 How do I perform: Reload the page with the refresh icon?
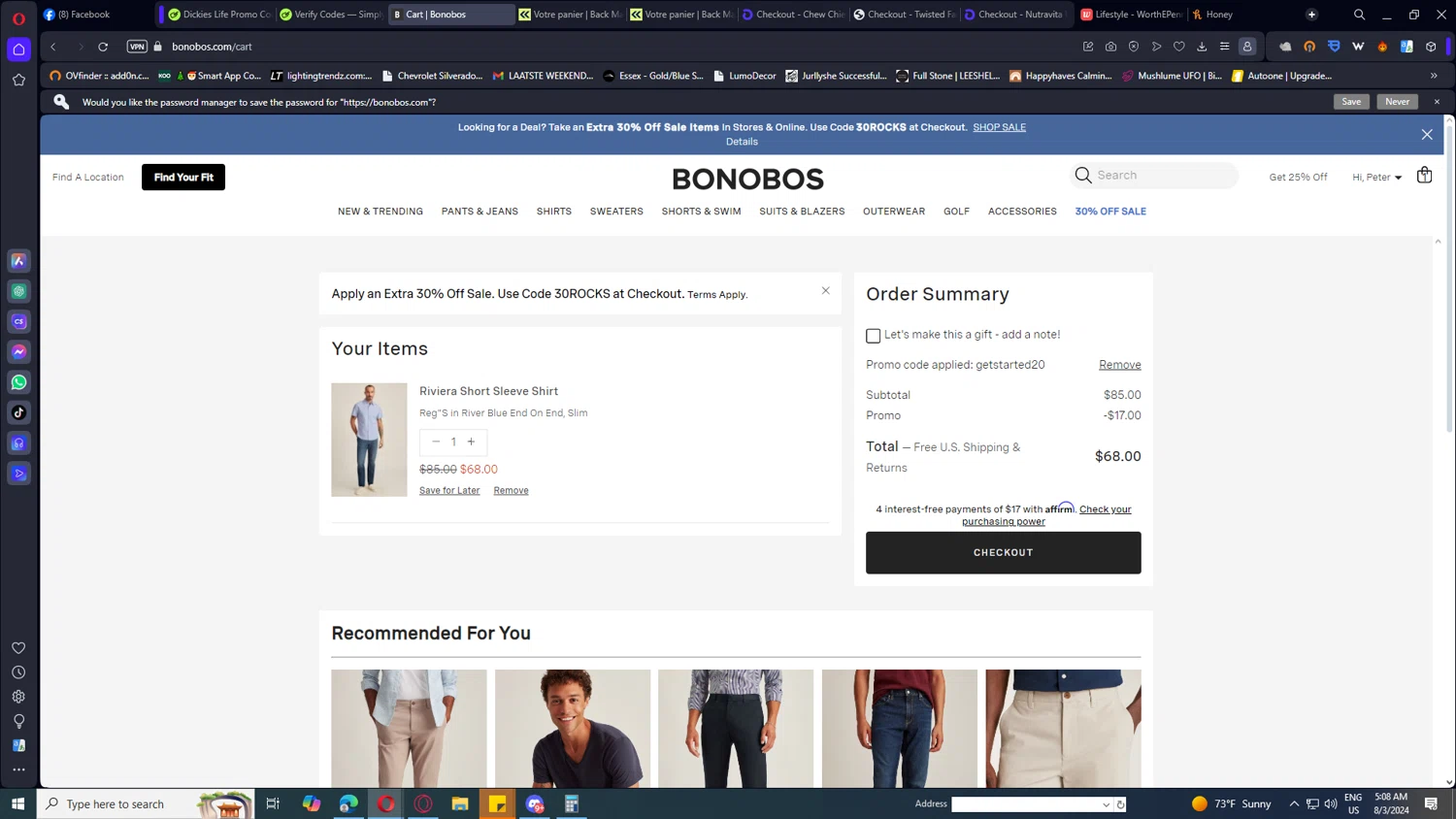[103, 47]
